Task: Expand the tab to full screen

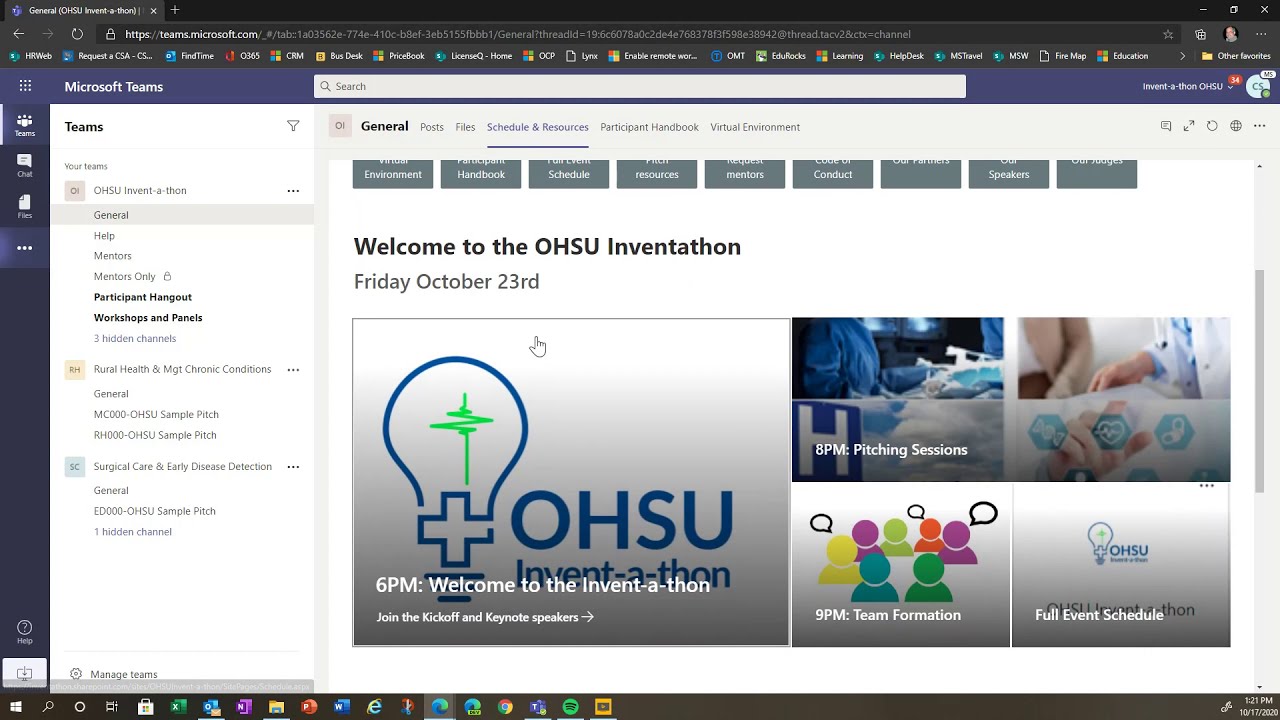Action: click(x=1189, y=126)
